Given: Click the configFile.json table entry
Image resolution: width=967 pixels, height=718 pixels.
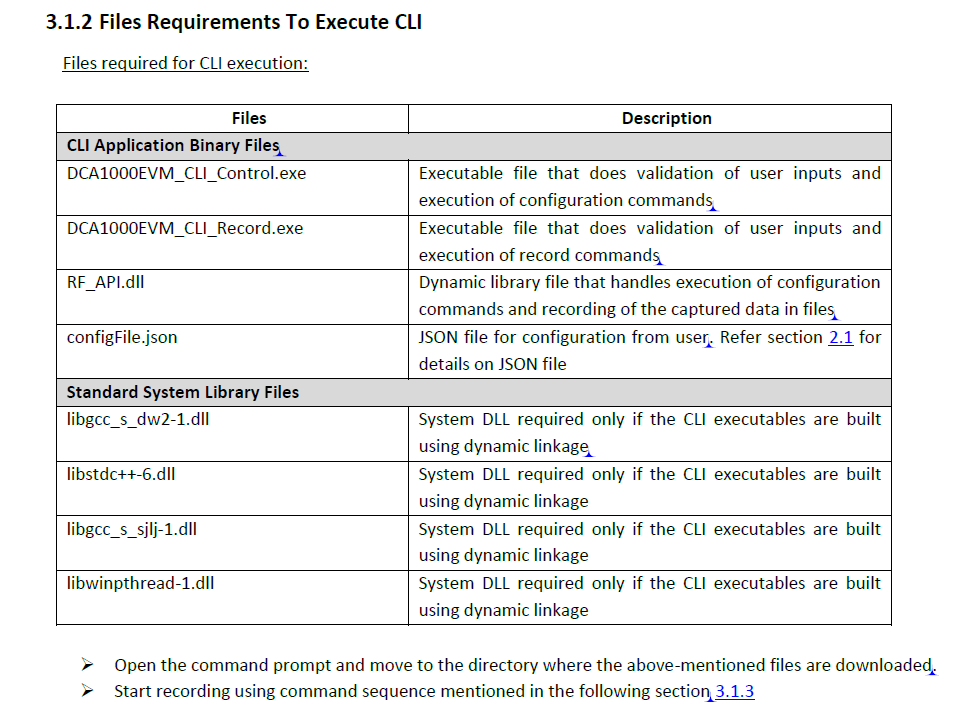Looking at the screenshot, I should [x=122, y=337].
